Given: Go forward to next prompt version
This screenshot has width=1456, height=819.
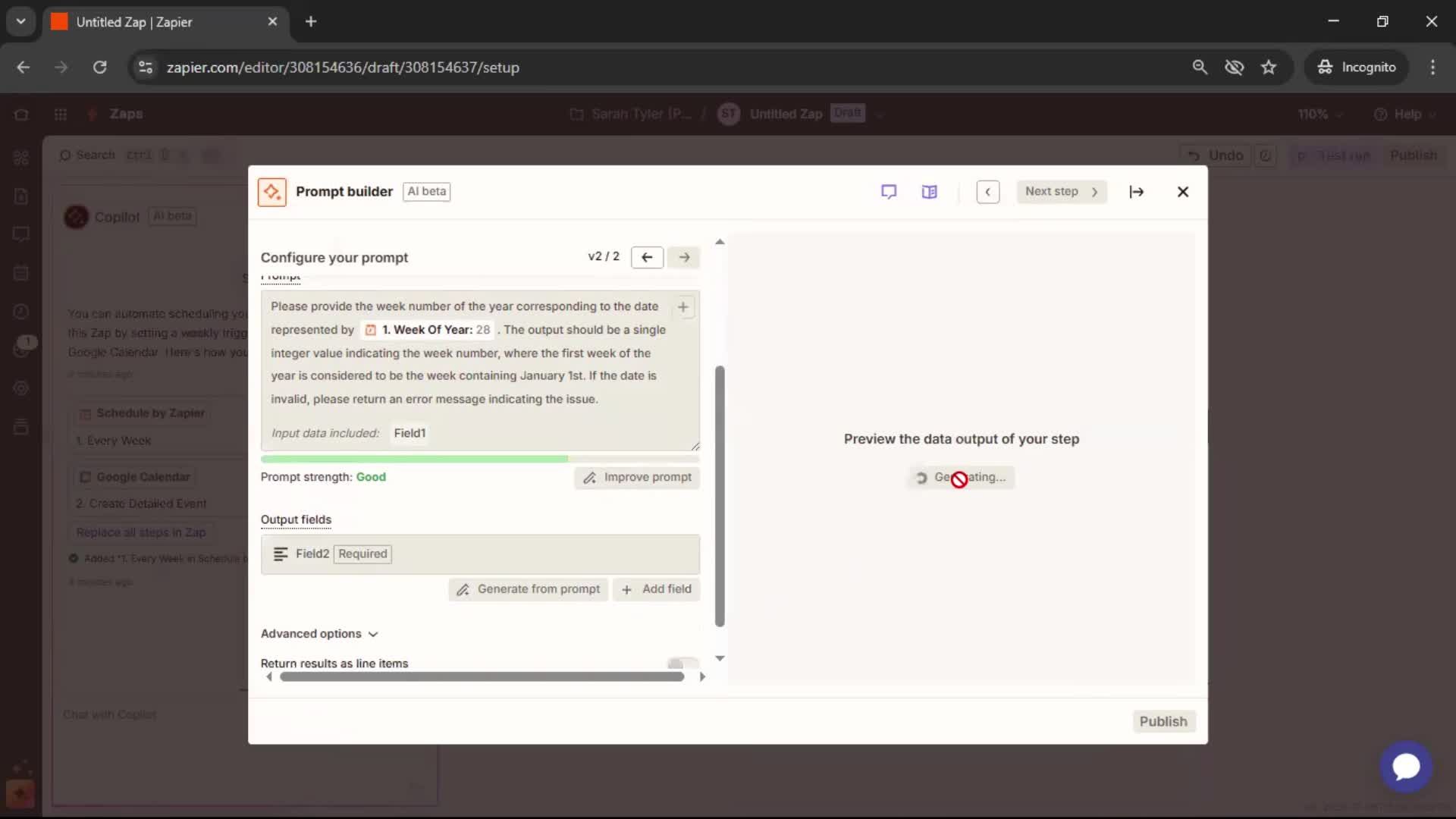Looking at the screenshot, I should coord(684,257).
